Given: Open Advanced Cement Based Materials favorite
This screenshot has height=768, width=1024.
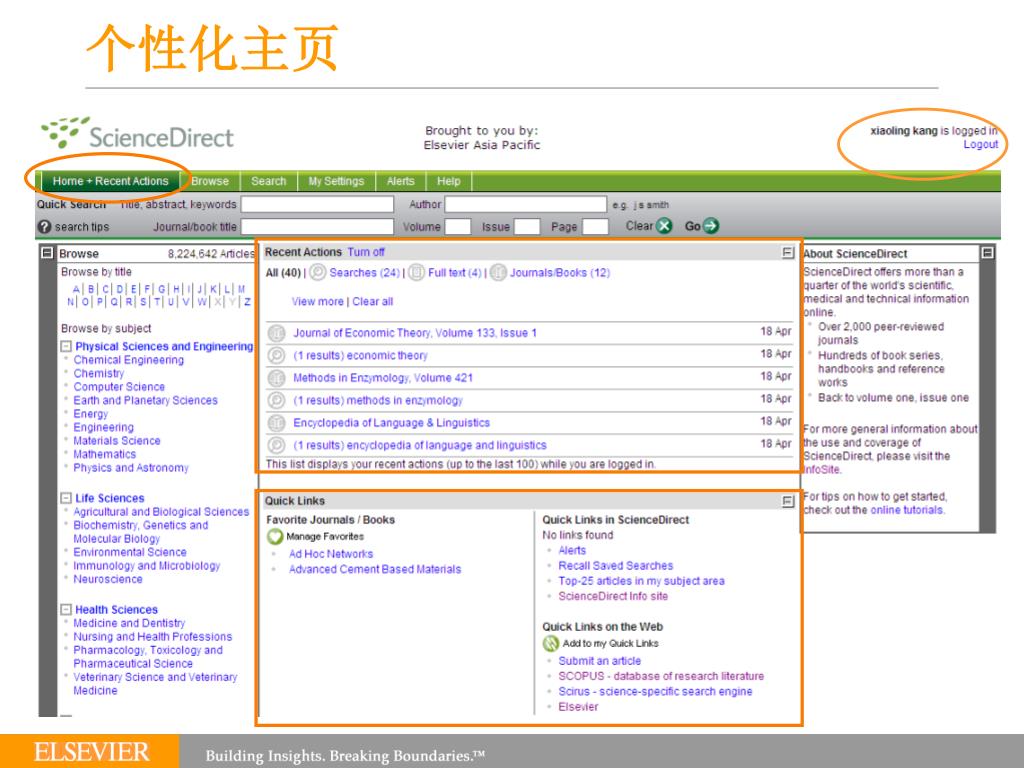Looking at the screenshot, I should (x=375, y=569).
